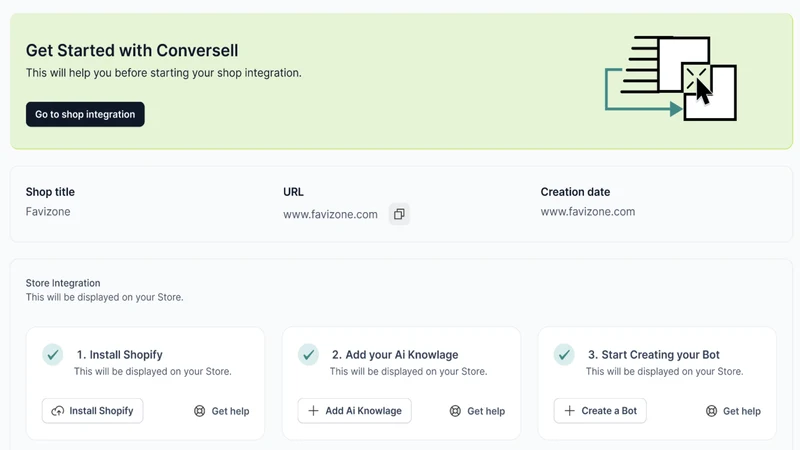Click the Go to shop integration button

(85, 114)
